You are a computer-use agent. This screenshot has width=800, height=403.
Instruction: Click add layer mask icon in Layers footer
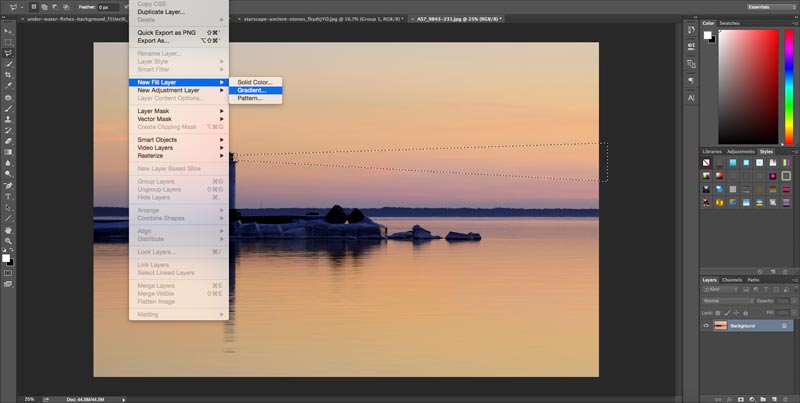740,399
